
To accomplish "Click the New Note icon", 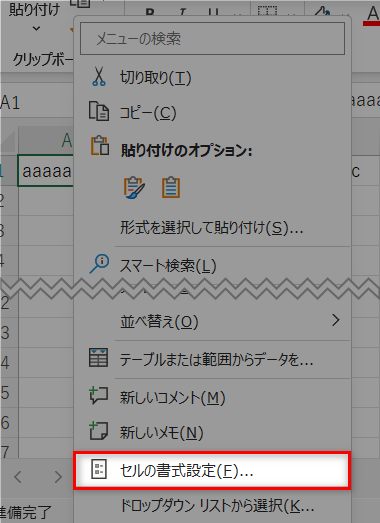I will point(98,431).
